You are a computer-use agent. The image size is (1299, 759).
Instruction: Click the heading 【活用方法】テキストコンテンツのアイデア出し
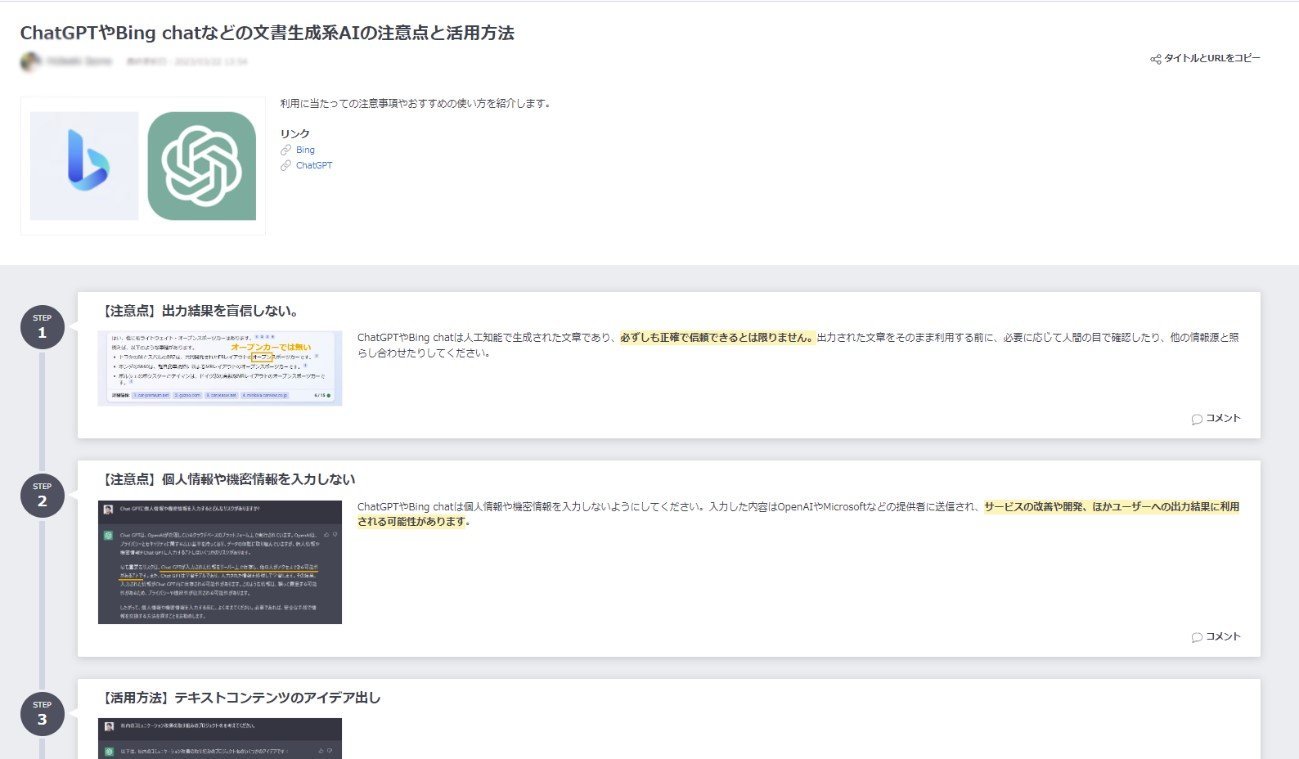[241, 697]
